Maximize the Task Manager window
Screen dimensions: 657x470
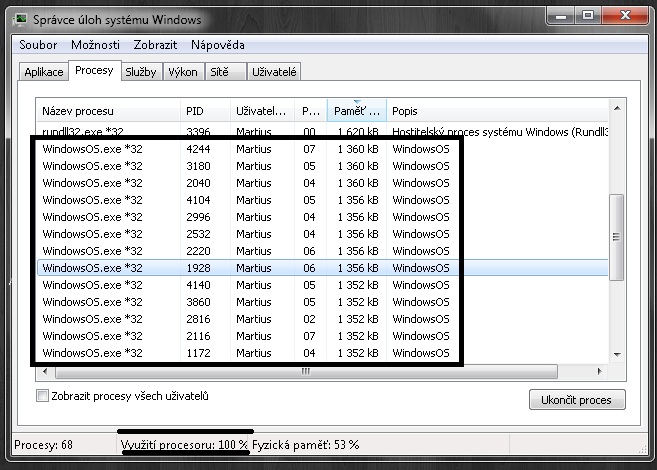pyautogui.click(x=588, y=16)
